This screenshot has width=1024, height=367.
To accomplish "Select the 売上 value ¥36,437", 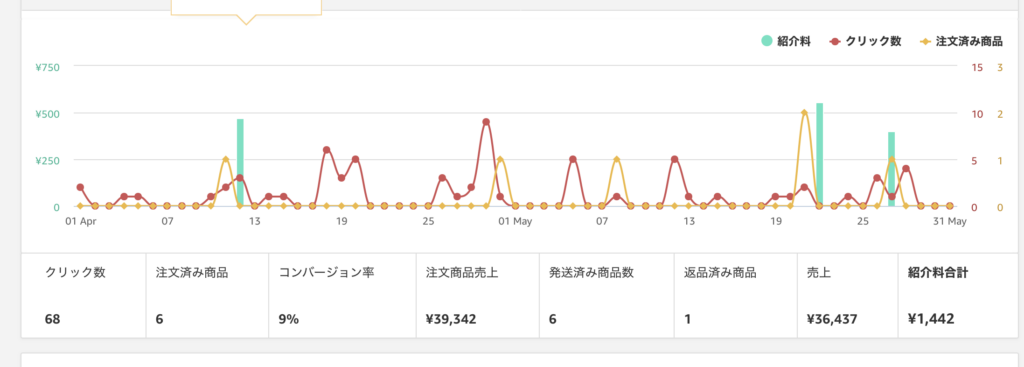I will 832,319.
